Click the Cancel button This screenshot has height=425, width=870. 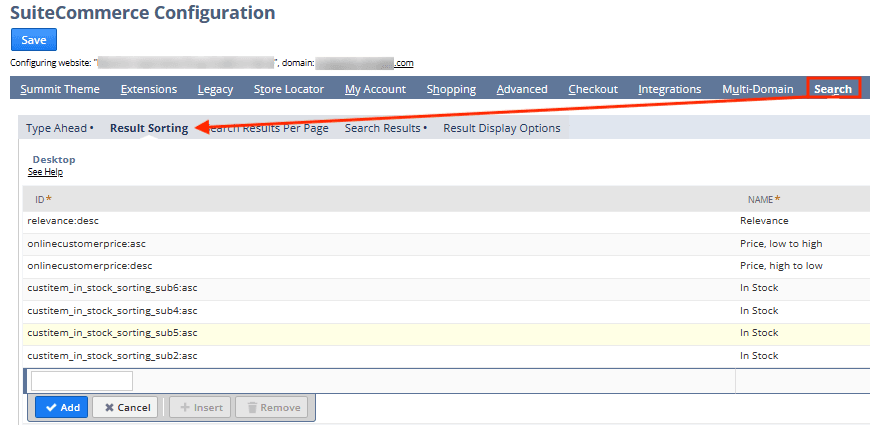[x=125, y=407]
